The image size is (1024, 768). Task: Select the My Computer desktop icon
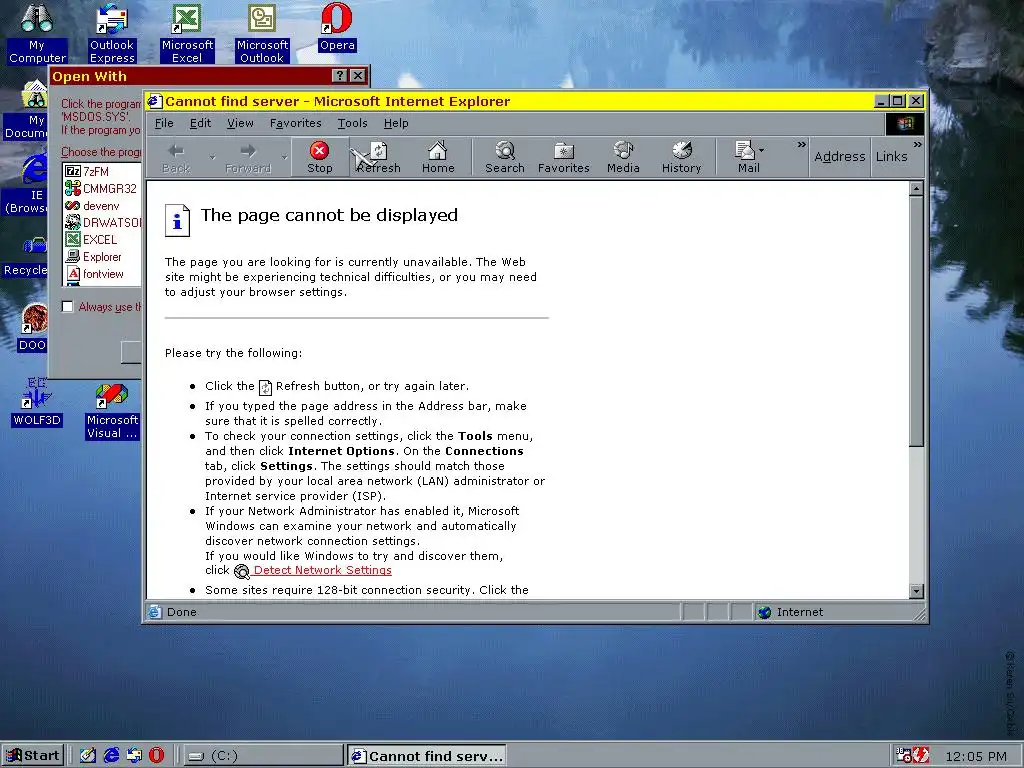tap(37, 33)
